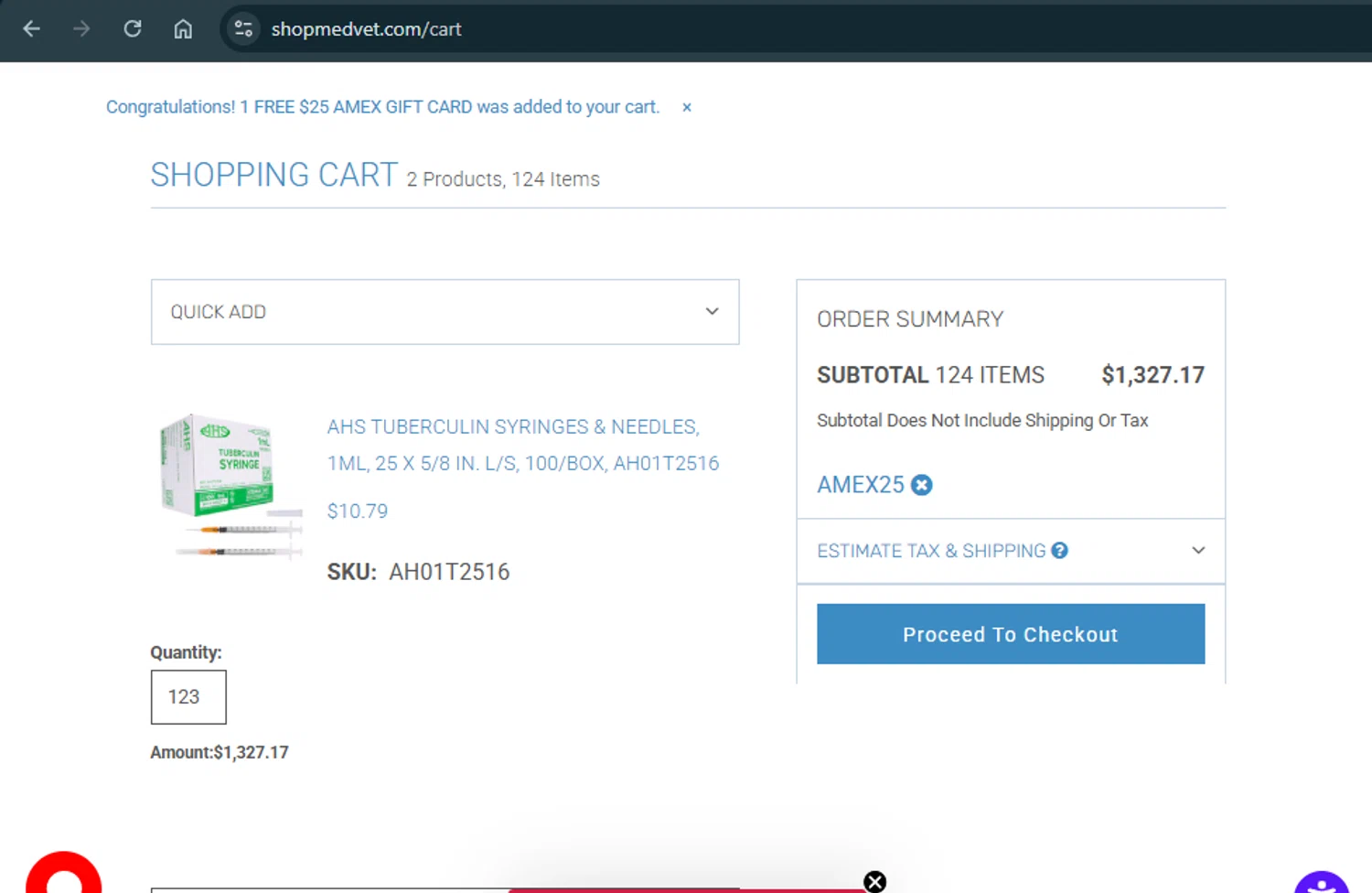Click the AMEX25 coupon code label
The height and width of the screenshot is (893, 1372).
coord(861,485)
